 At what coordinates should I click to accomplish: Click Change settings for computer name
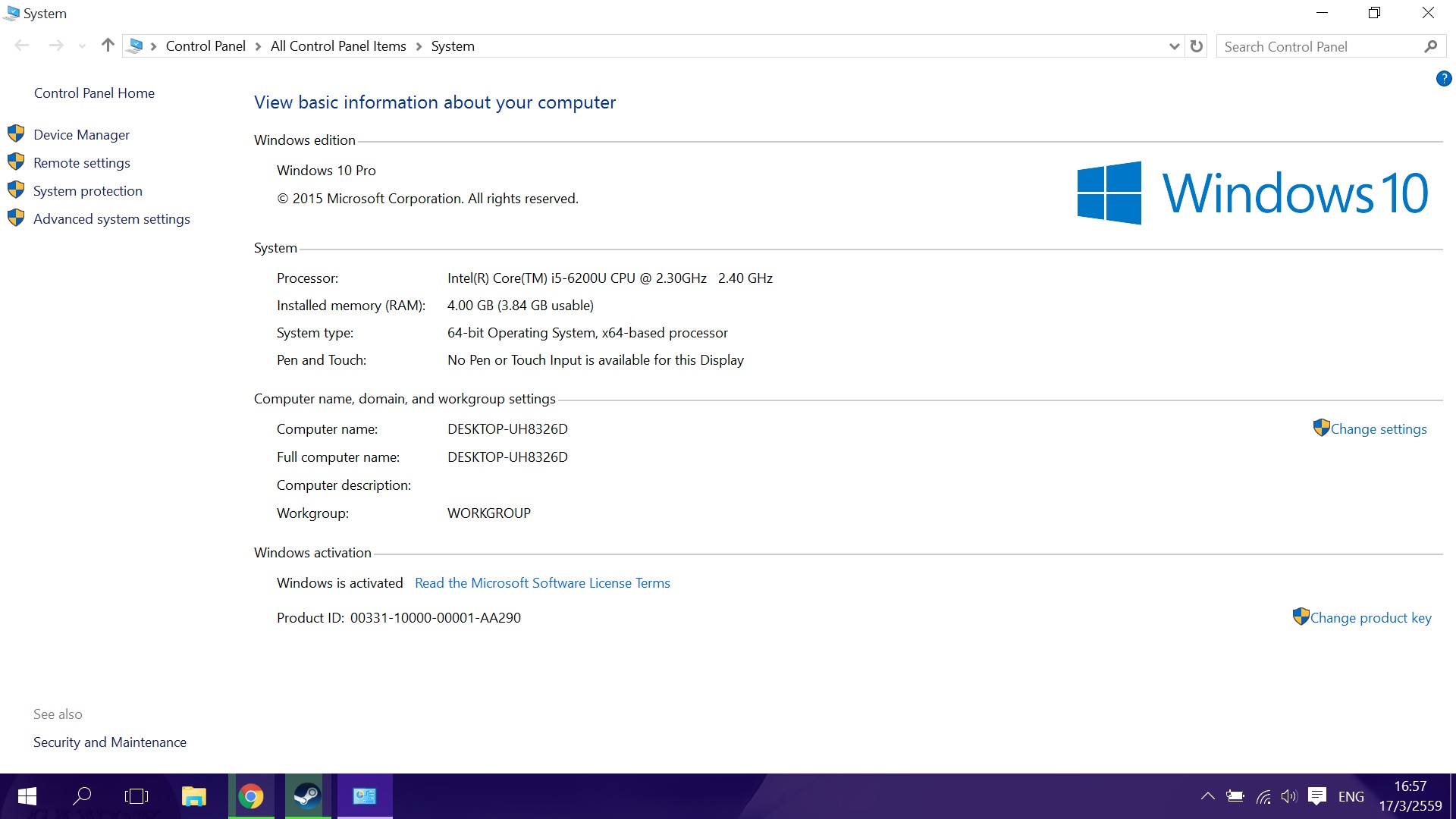pos(1378,429)
